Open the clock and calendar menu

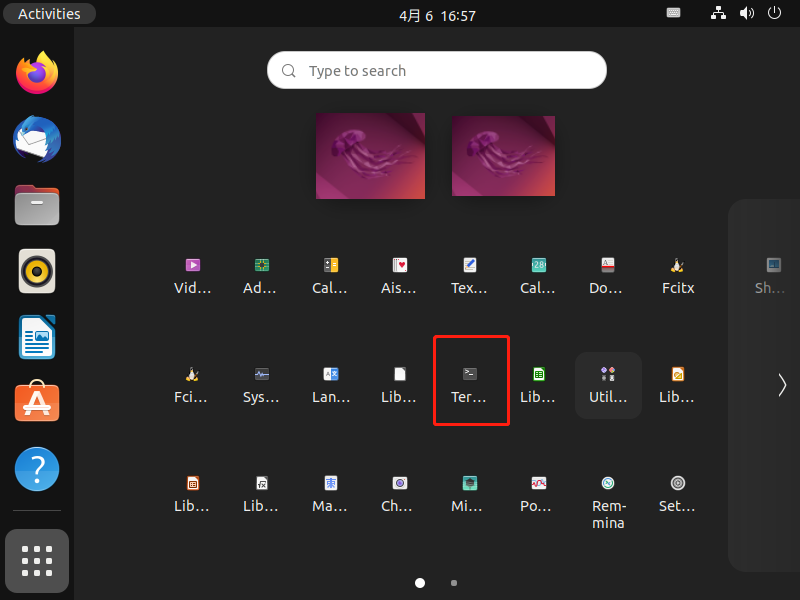coord(437,16)
